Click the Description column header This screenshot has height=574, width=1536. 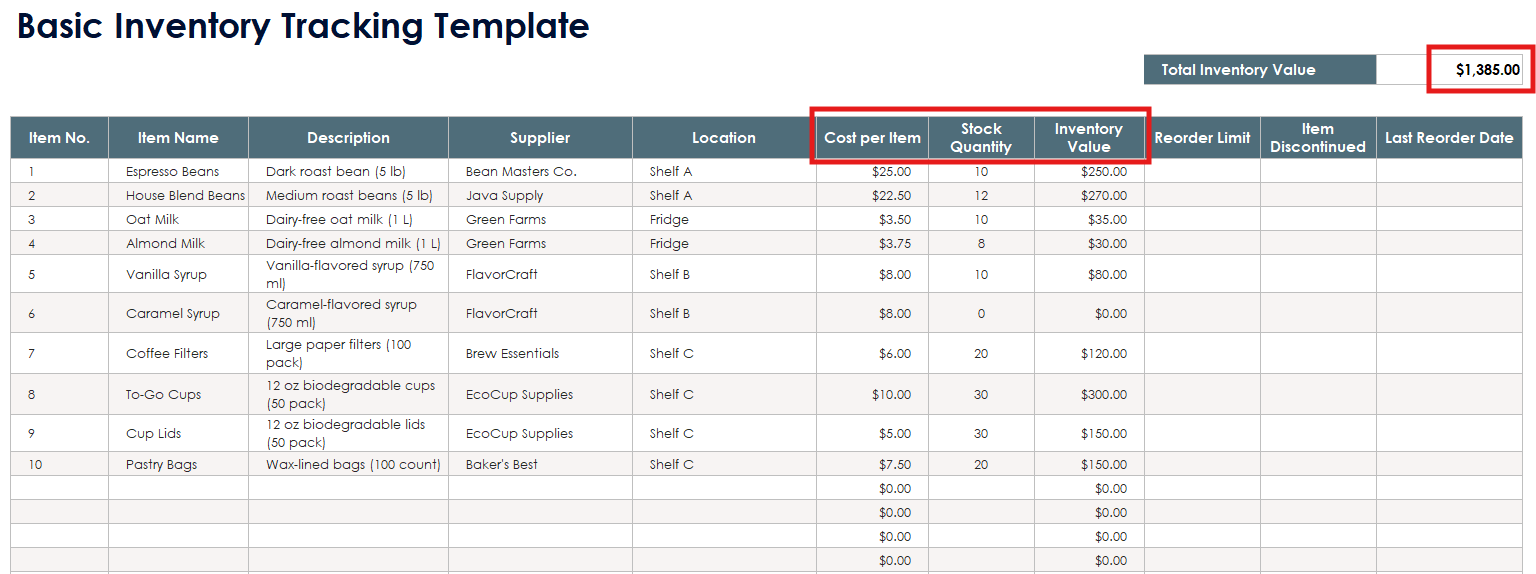[348, 138]
